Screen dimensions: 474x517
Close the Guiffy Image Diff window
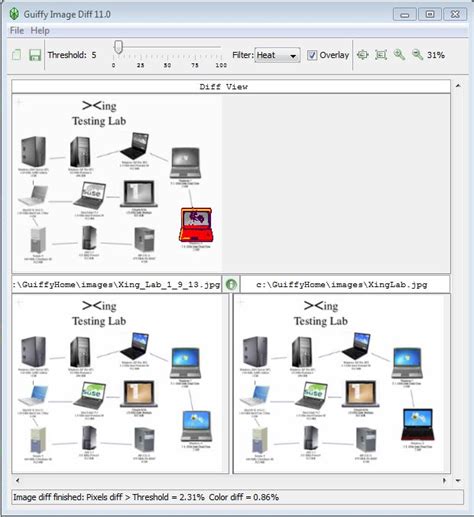coord(455,15)
